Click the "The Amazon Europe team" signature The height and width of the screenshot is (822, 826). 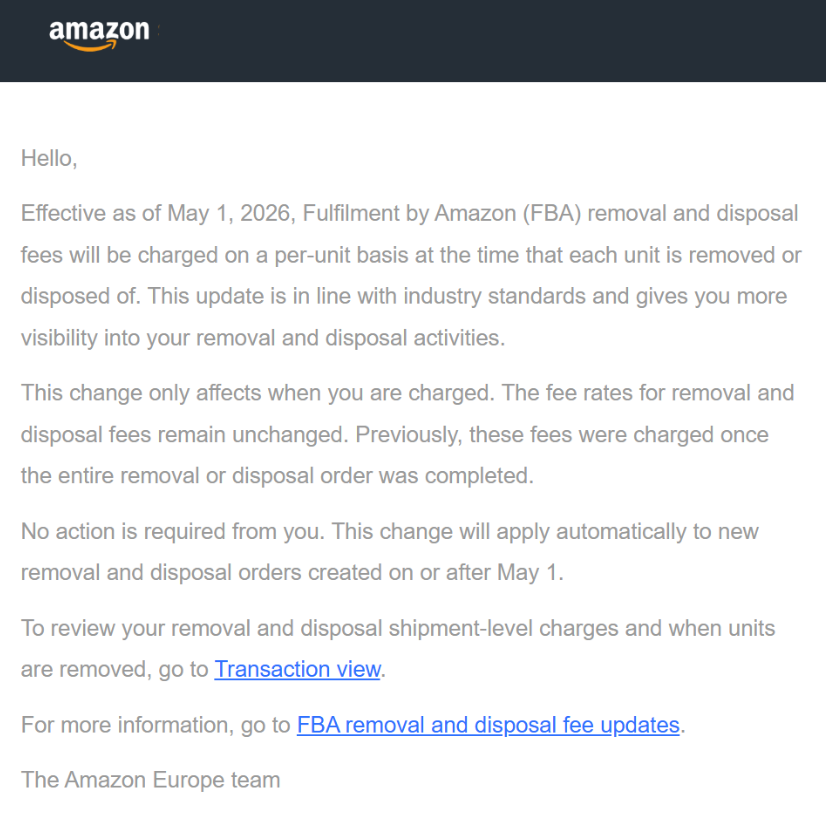click(150, 780)
